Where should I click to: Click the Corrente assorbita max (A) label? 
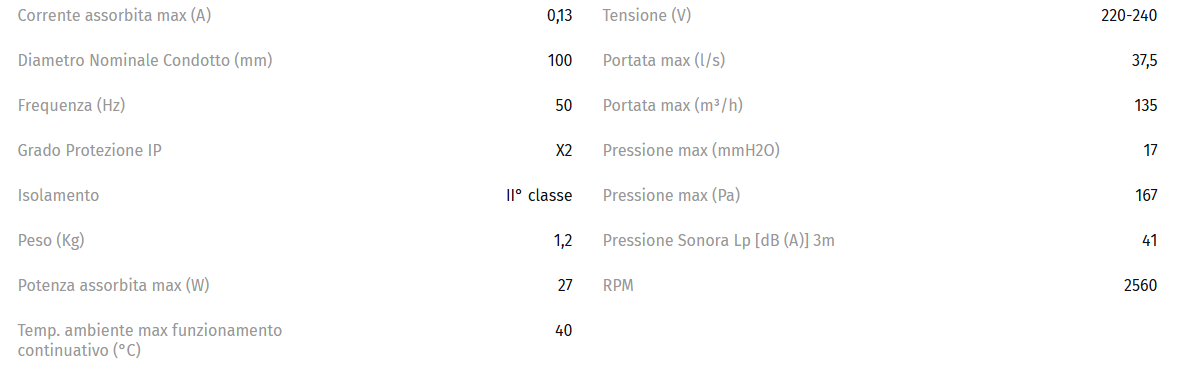coord(114,16)
